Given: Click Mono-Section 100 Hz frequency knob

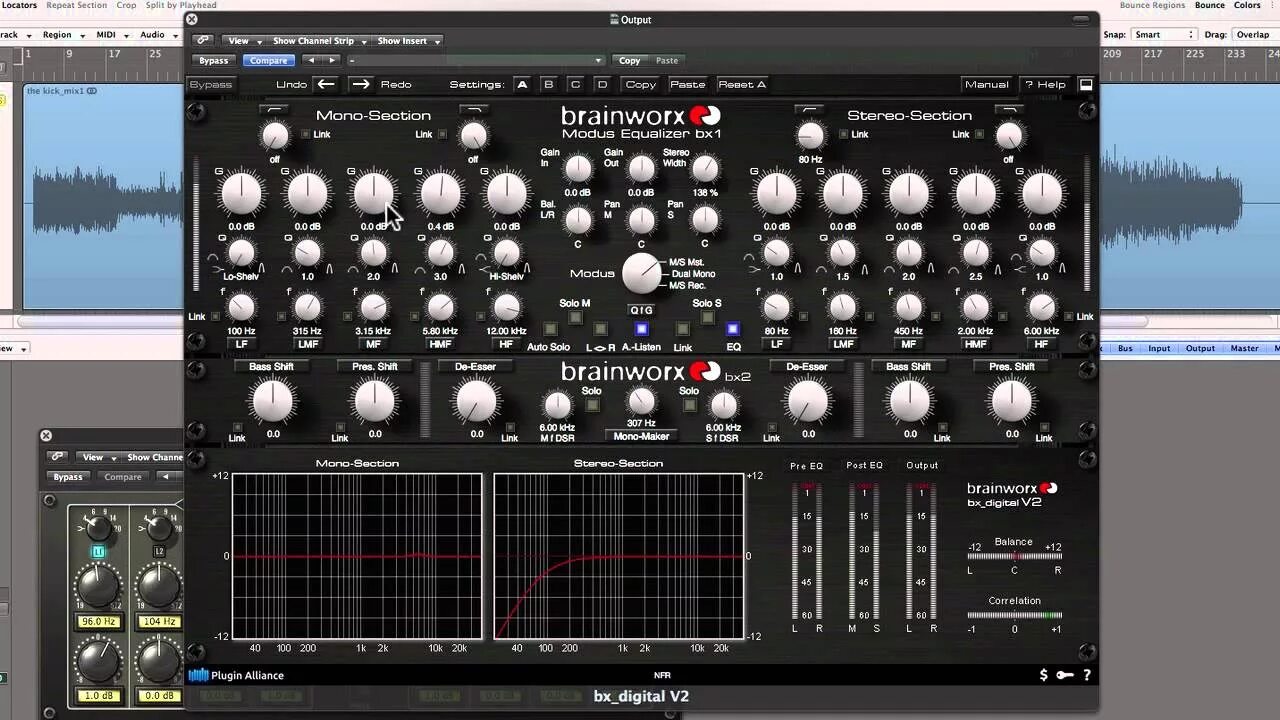Looking at the screenshot, I should click(241, 307).
